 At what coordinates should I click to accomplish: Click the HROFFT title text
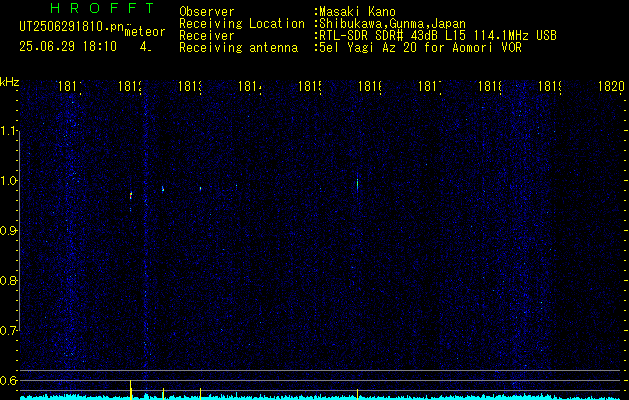coord(103,8)
